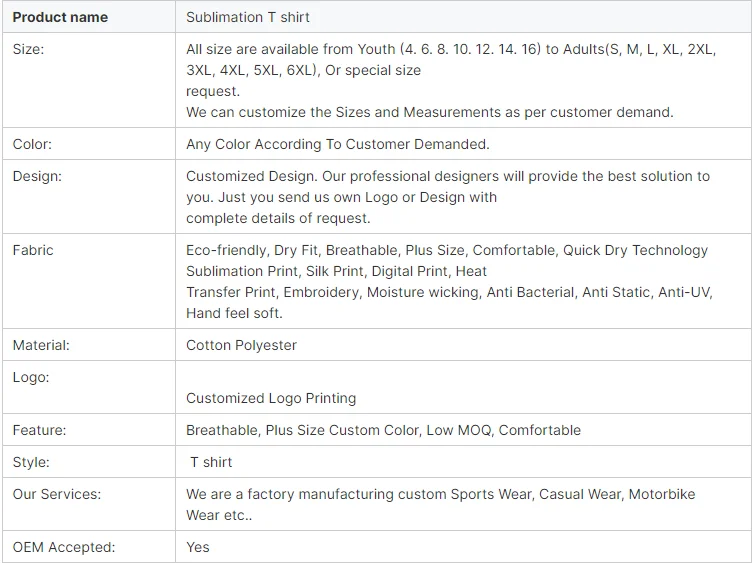This screenshot has width=752, height=563.
Task: Click the "Style:" row label
Action: coord(30,462)
